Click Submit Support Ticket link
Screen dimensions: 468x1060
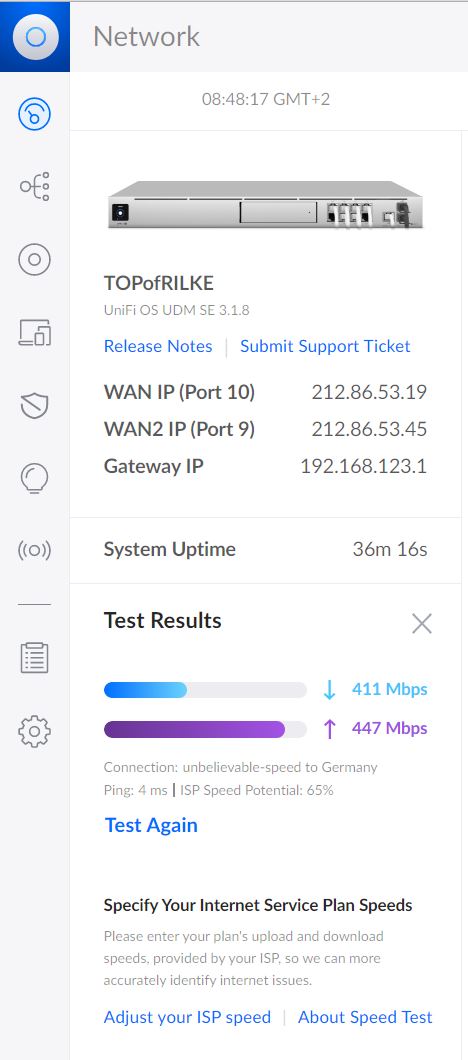coord(325,346)
